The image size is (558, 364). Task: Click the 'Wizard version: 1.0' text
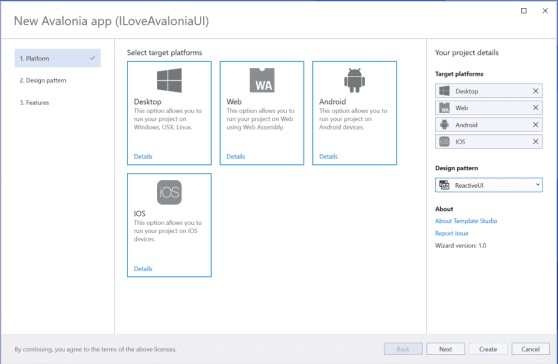[460, 246]
